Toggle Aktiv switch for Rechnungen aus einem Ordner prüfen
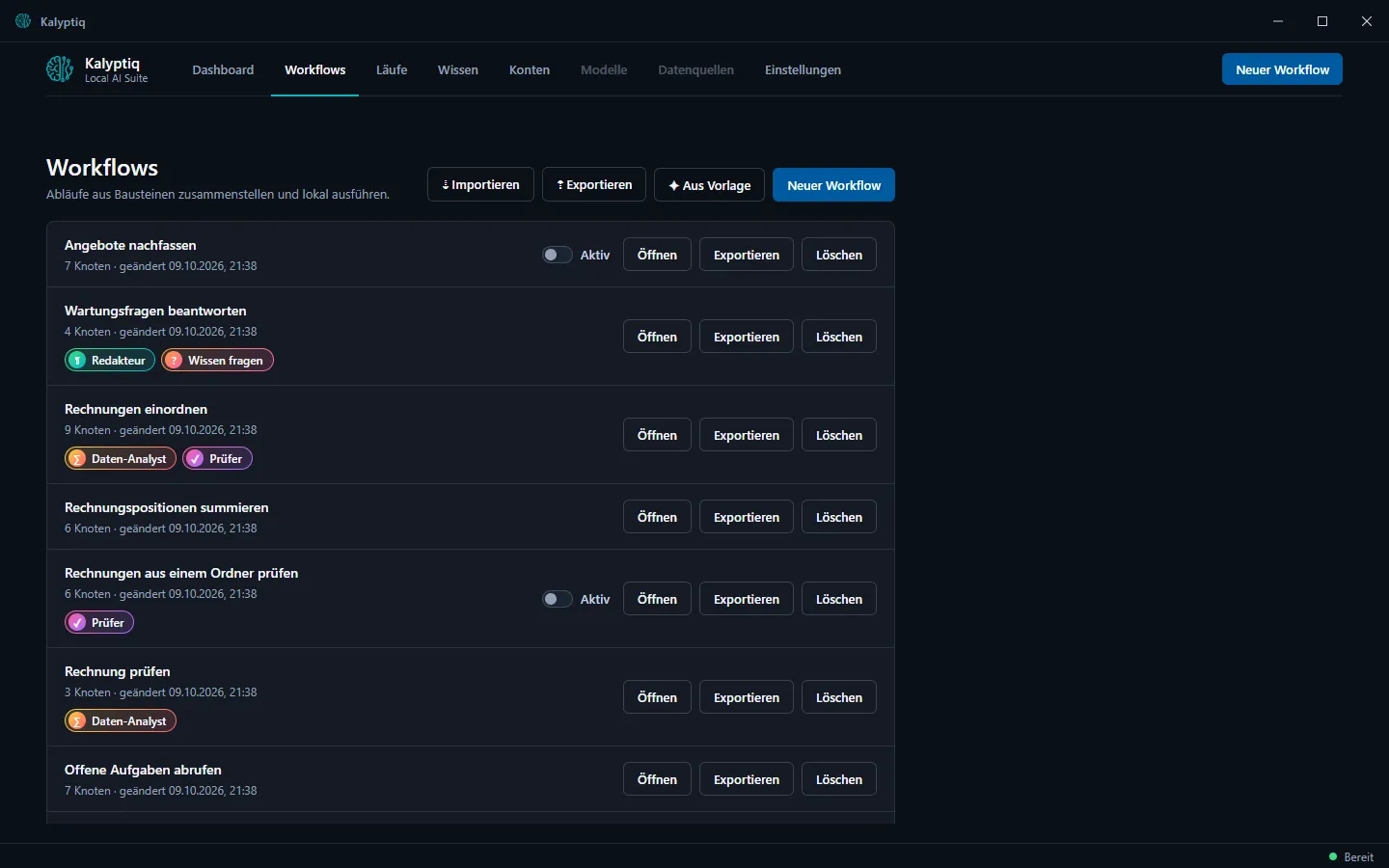The width and height of the screenshot is (1389, 868). (557, 599)
